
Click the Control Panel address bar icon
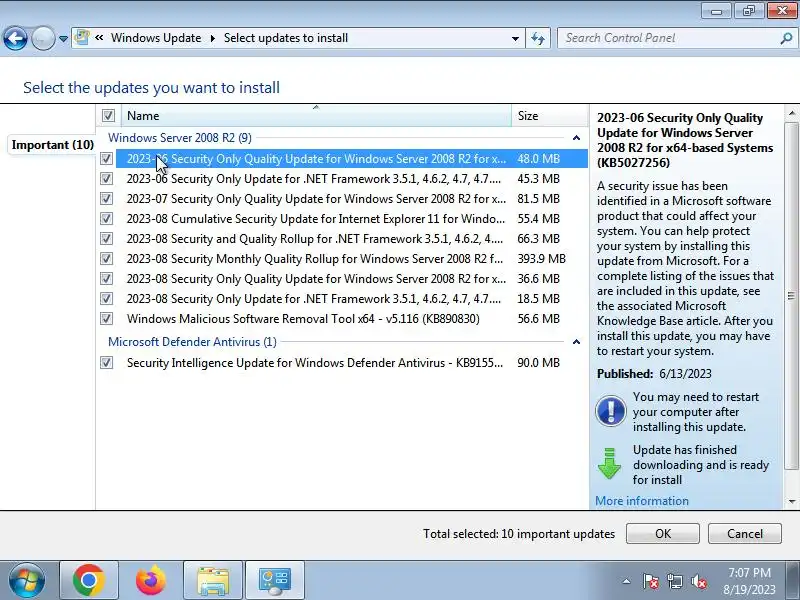(x=82, y=38)
